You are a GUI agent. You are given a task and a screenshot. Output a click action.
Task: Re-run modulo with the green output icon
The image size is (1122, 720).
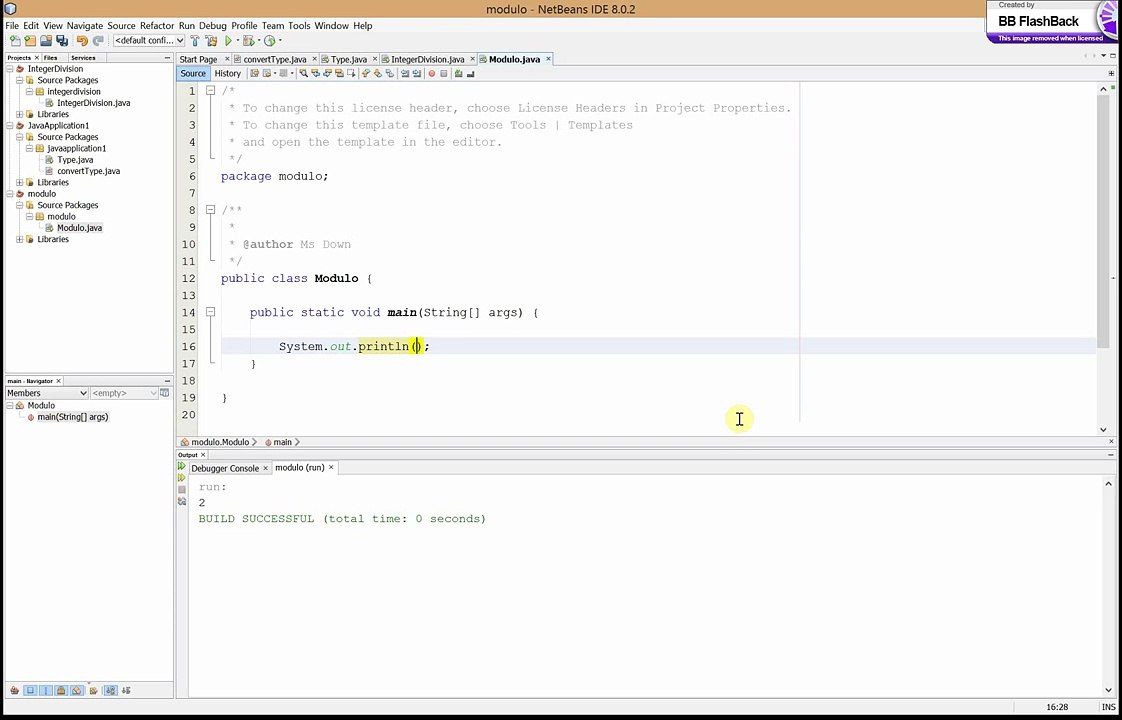[x=182, y=466]
